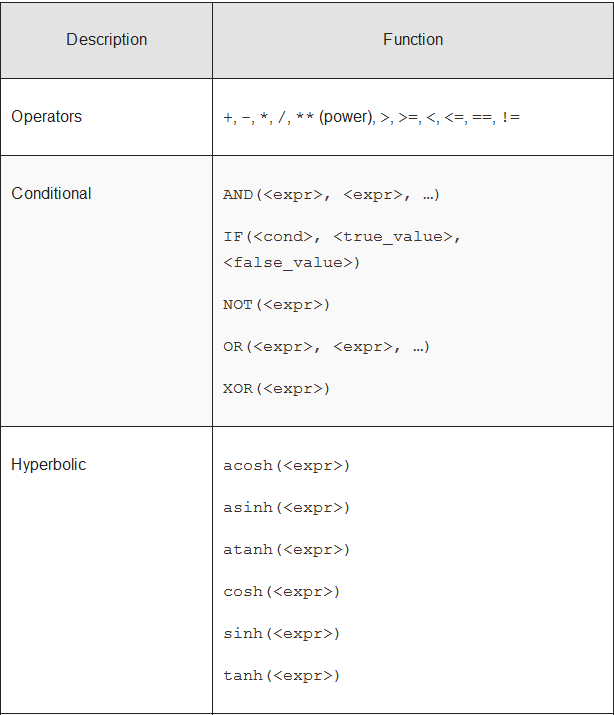The width and height of the screenshot is (614, 715).
Task: Select the sinh(<expr>) function
Action: (x=281, y=634)
